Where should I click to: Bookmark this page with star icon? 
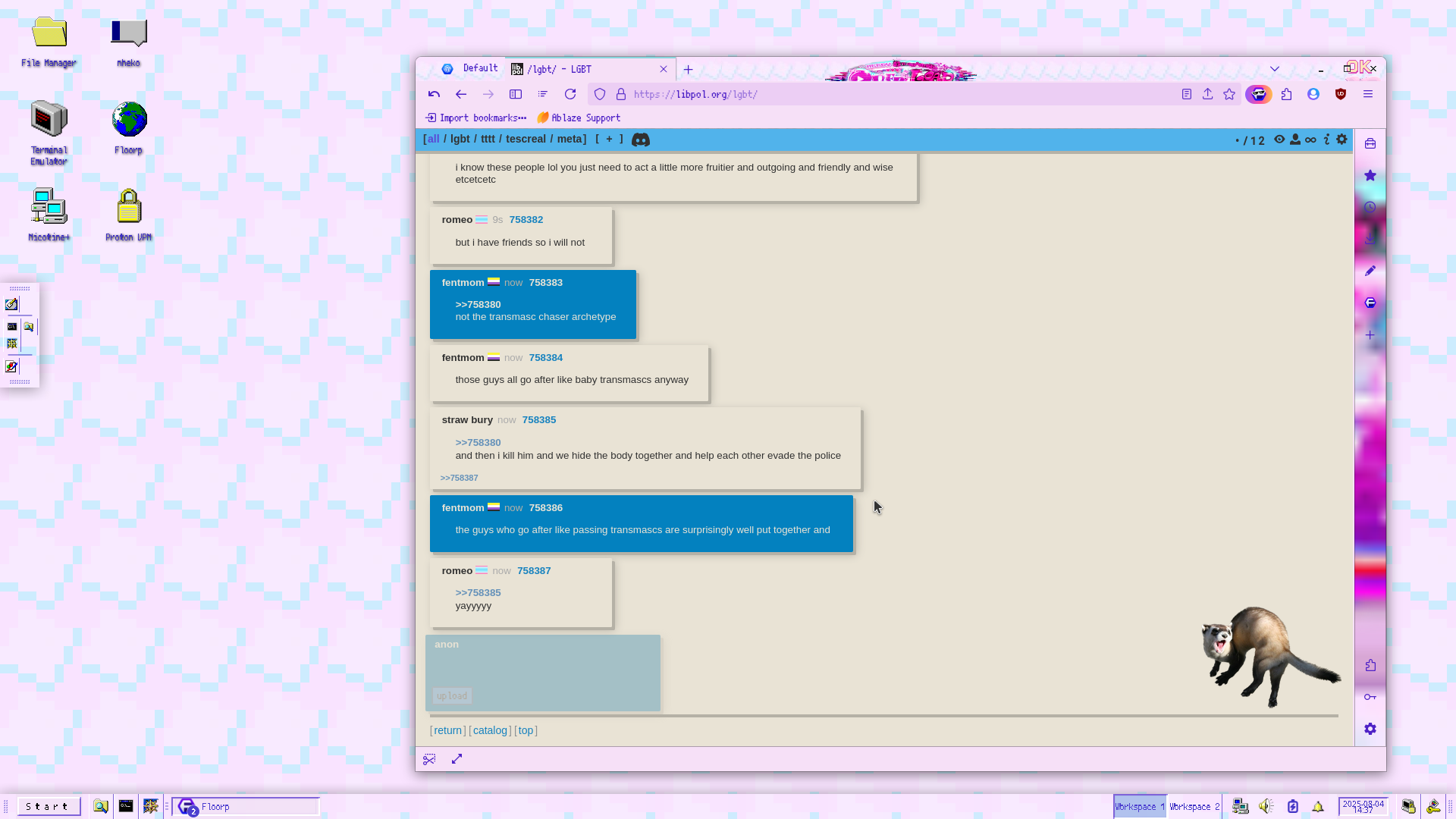(1229, 94)
